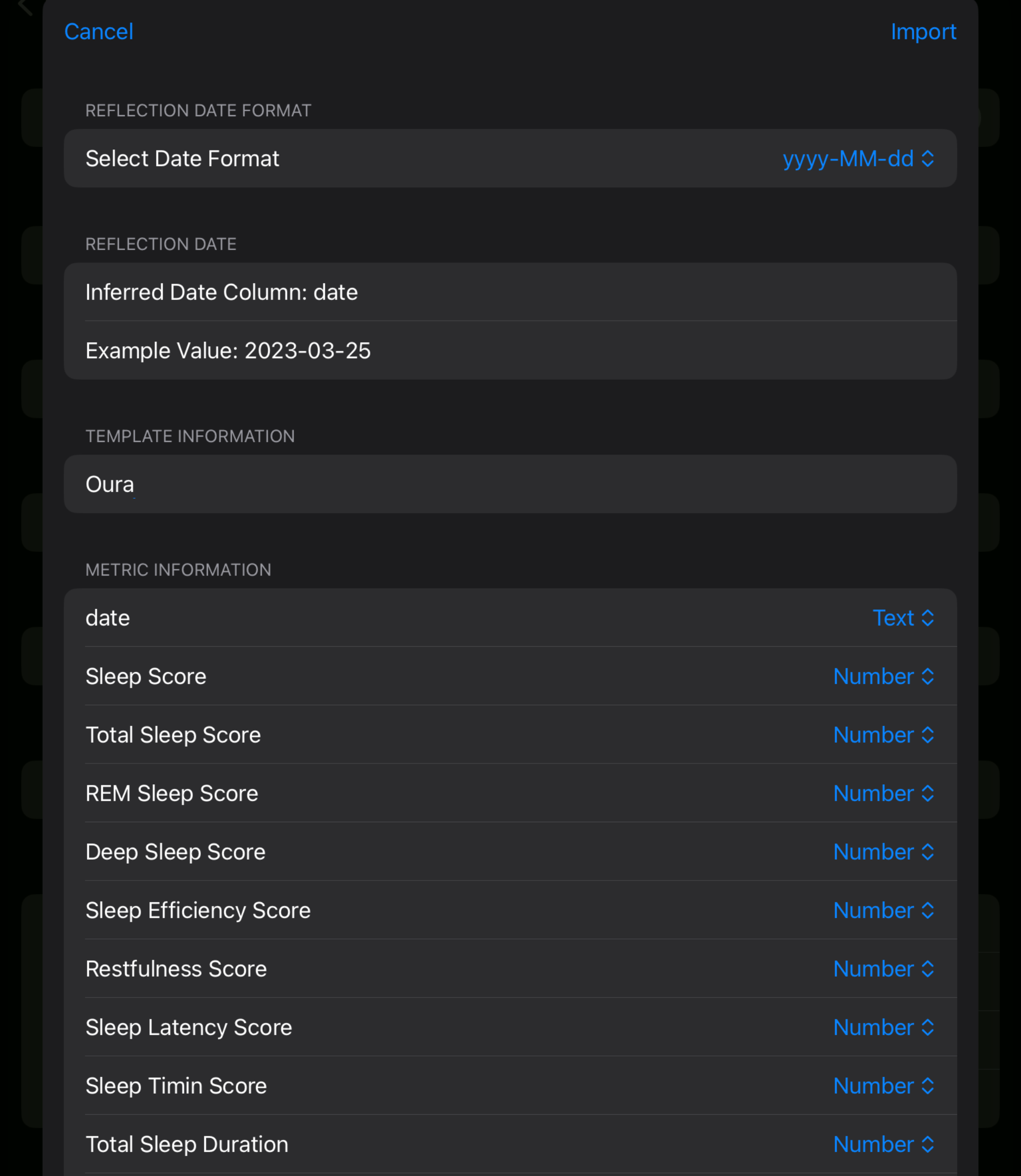
Task: Tap the 'Select Date Format' label
Action: pos(182,159)
